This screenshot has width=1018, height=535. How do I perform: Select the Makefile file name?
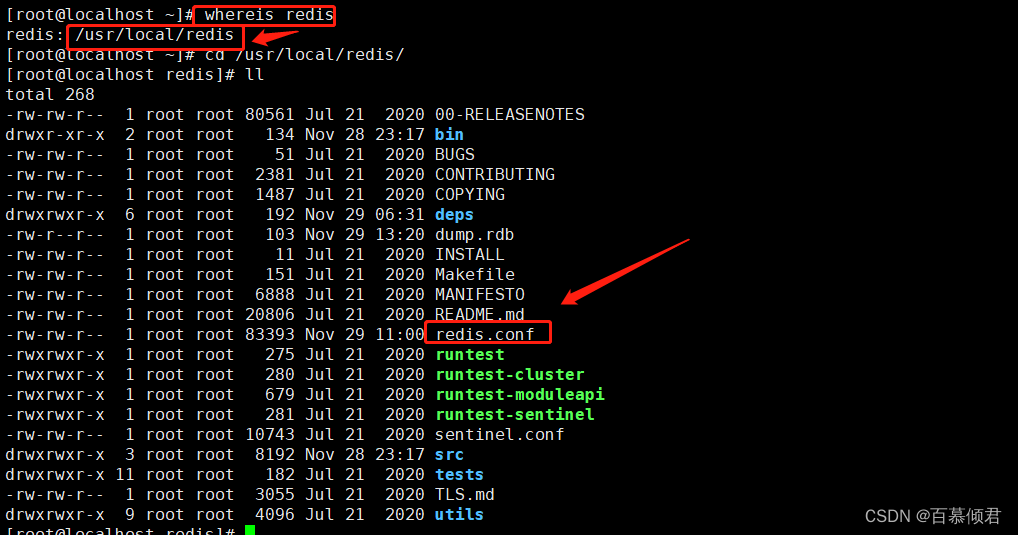point(475,275)
